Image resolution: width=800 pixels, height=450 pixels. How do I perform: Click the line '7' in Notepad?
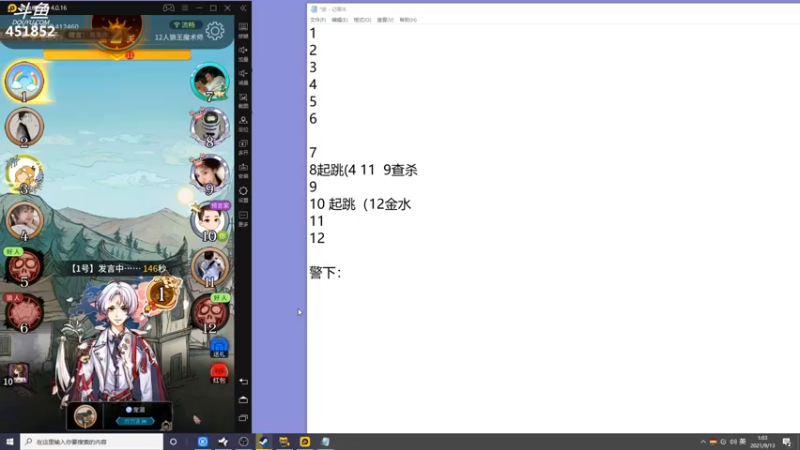(x=313, y=153)
